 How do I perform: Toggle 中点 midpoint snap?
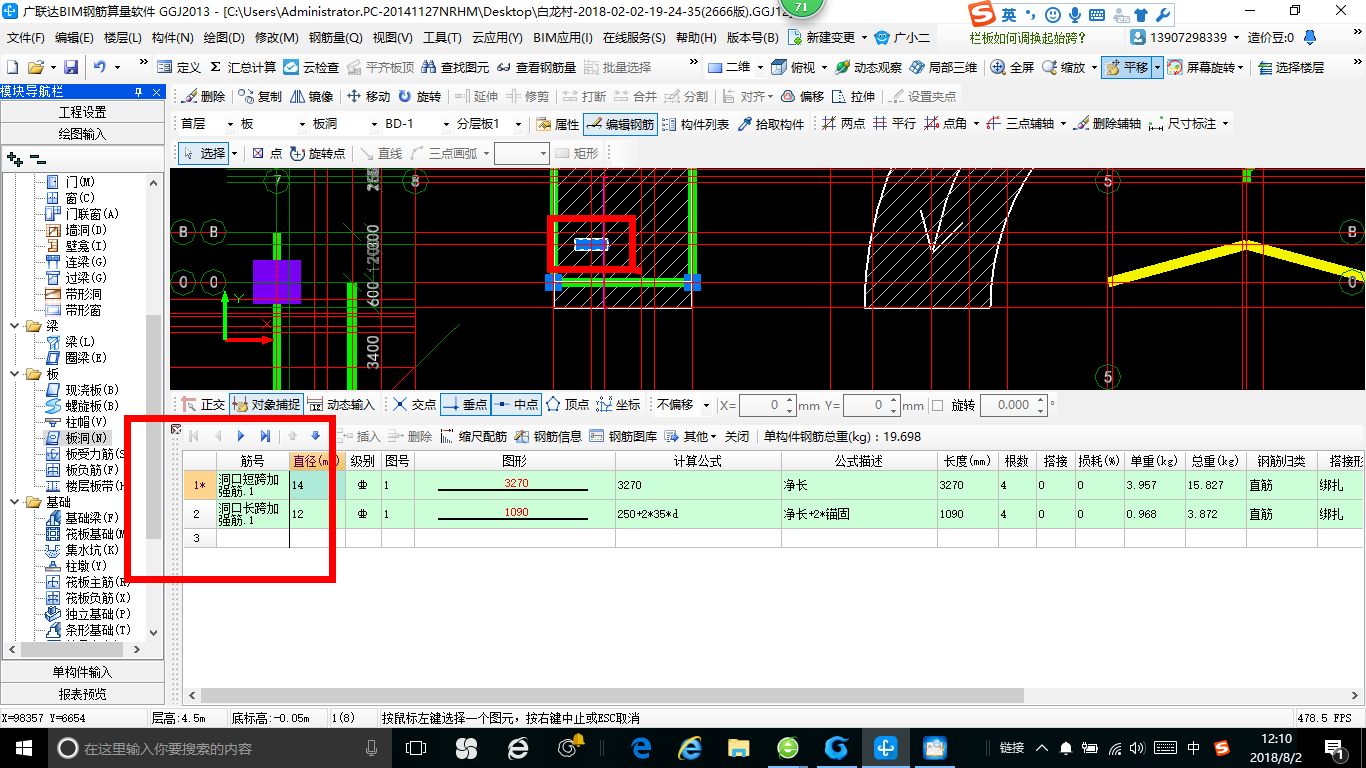click(x=517, y=405)
